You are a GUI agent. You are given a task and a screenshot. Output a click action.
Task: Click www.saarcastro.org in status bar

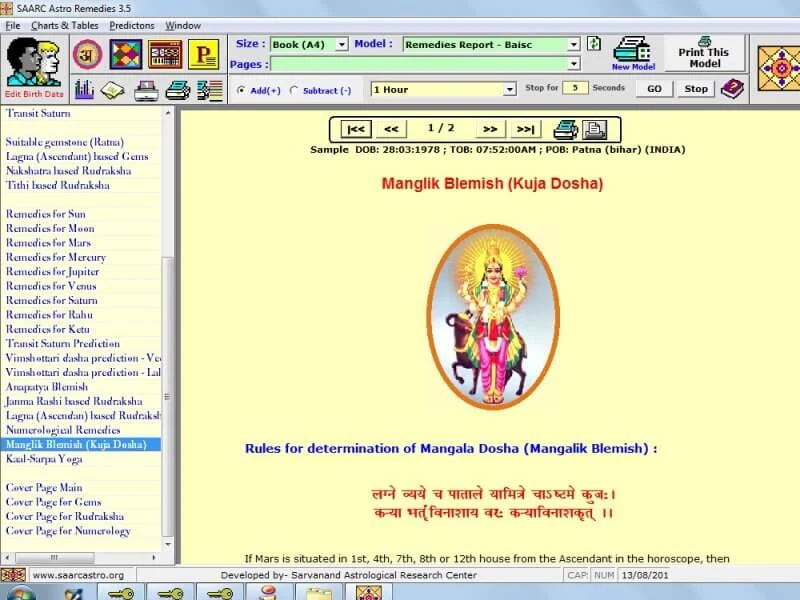(78, 575)
